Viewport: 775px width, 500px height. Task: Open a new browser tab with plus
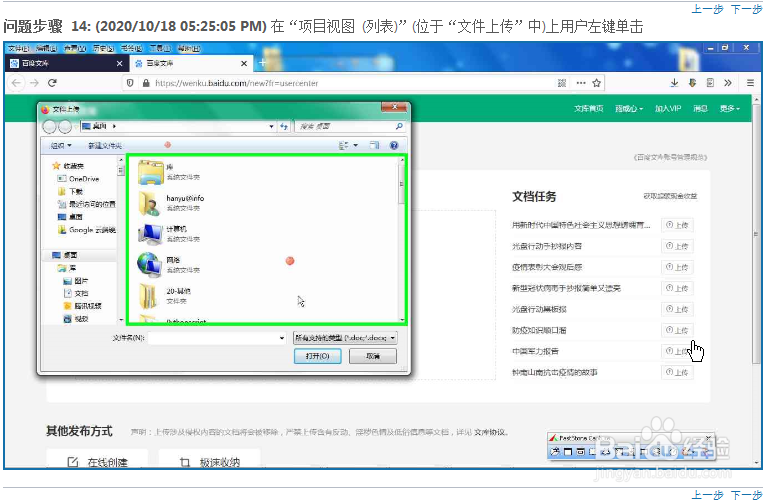[x=262, y=63]
